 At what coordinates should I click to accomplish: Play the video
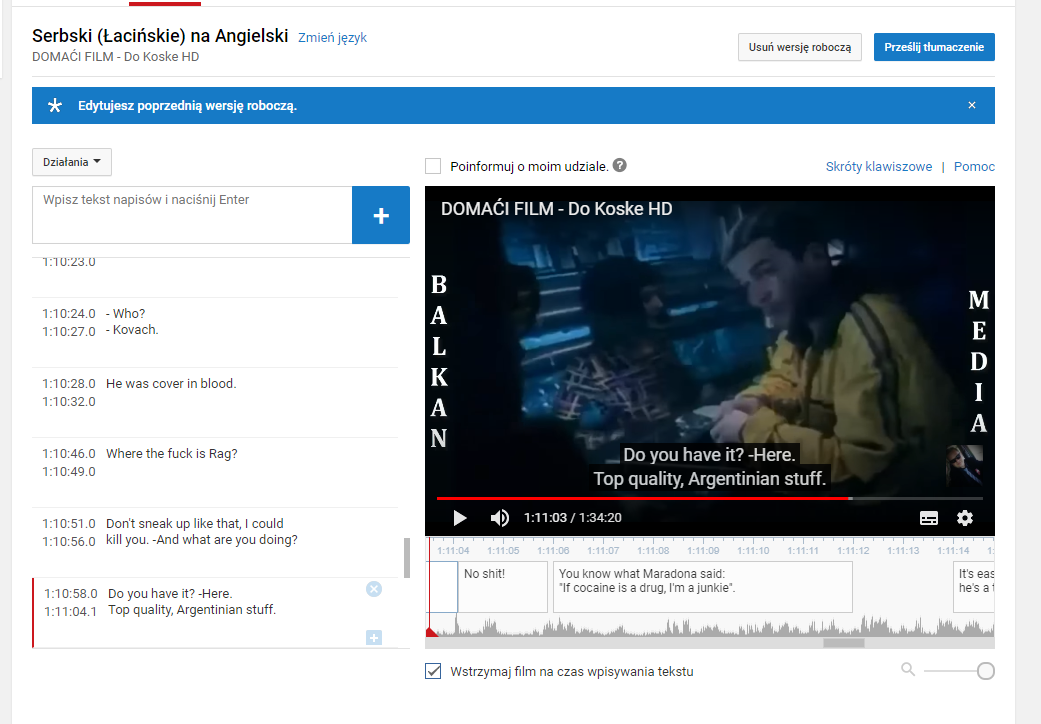pos(459,518)
